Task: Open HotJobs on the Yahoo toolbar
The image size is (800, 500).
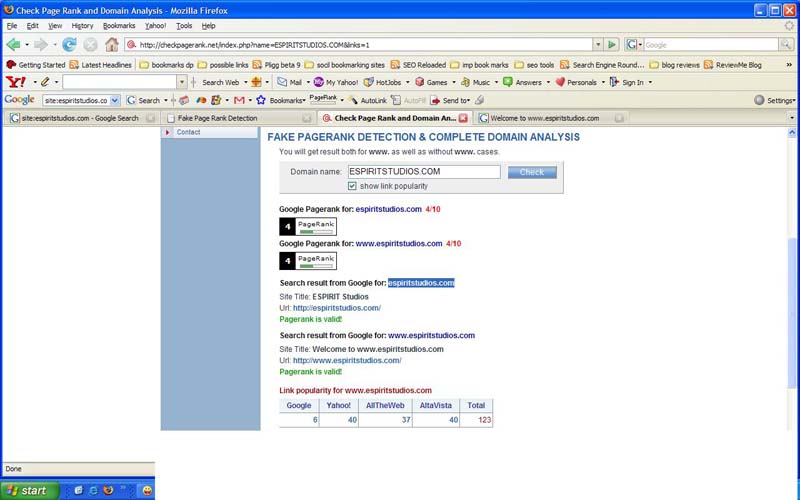Action: coord(383,82)
